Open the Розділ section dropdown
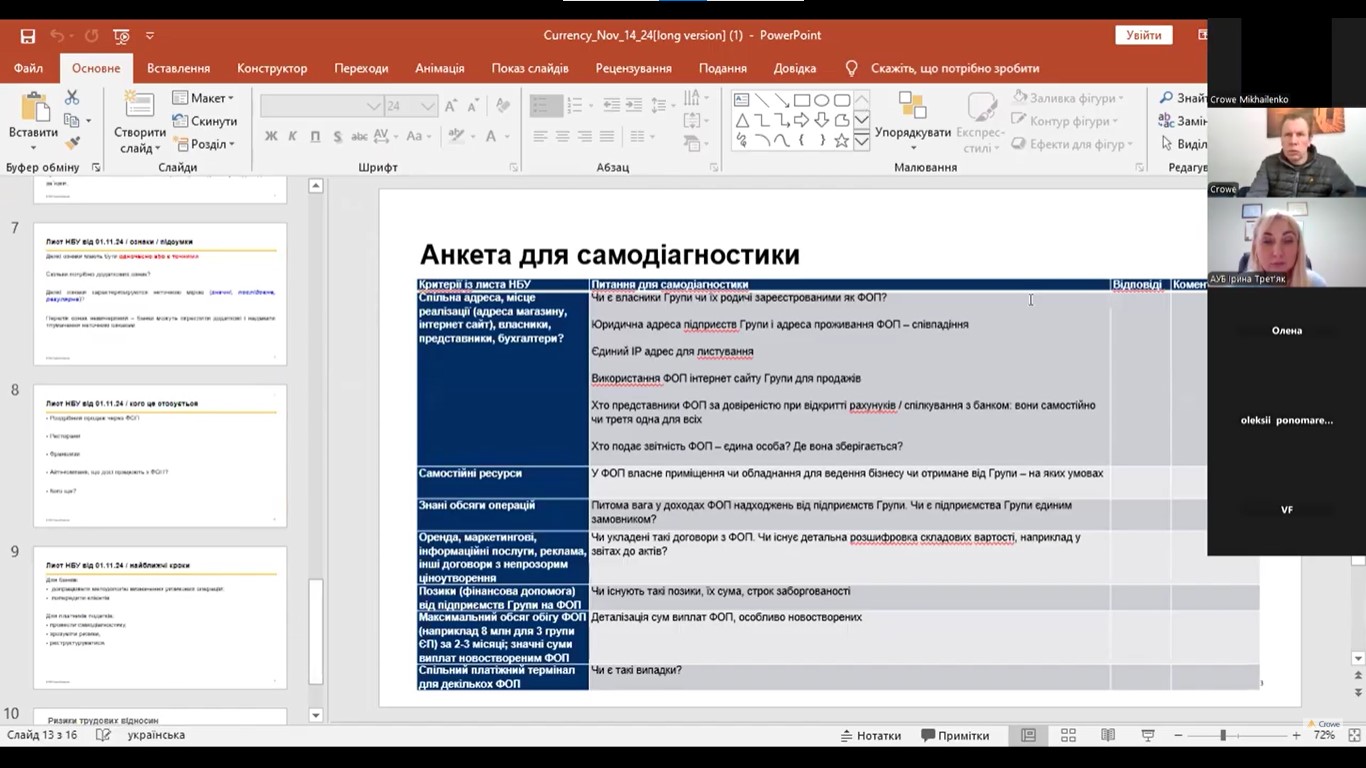This screenshot has height=768, width=1366. click(x=203, y=144)
